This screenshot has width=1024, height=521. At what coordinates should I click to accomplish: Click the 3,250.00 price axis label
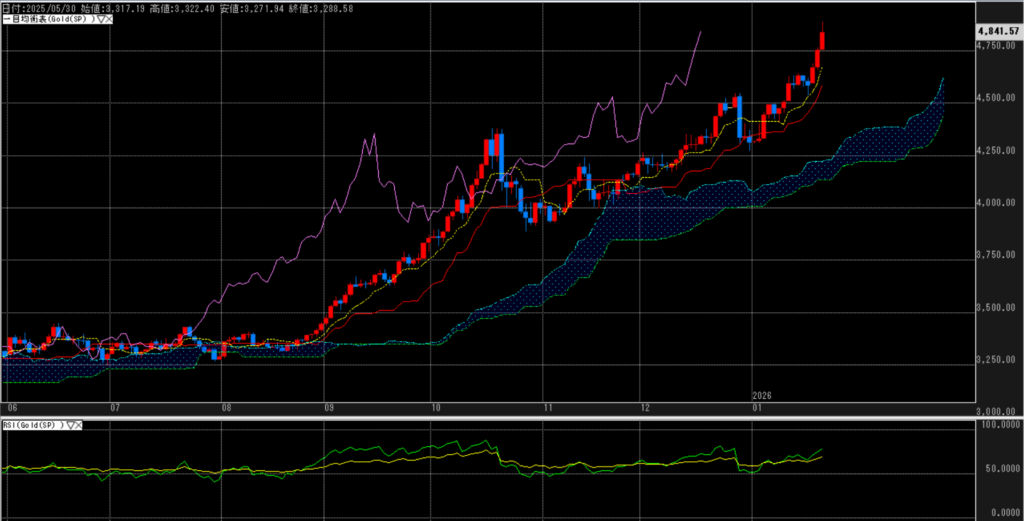click(x=997, y=359)
